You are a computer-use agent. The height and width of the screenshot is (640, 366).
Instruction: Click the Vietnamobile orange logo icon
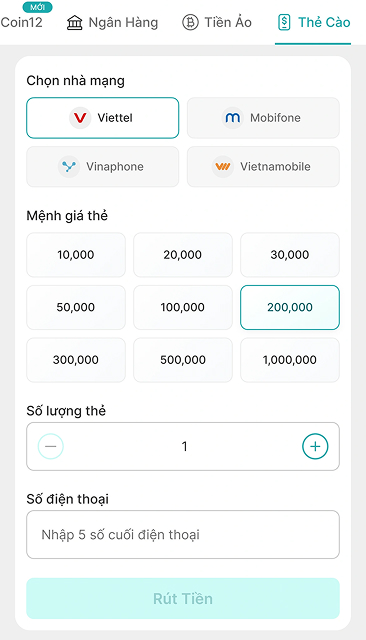click(222, 167)
